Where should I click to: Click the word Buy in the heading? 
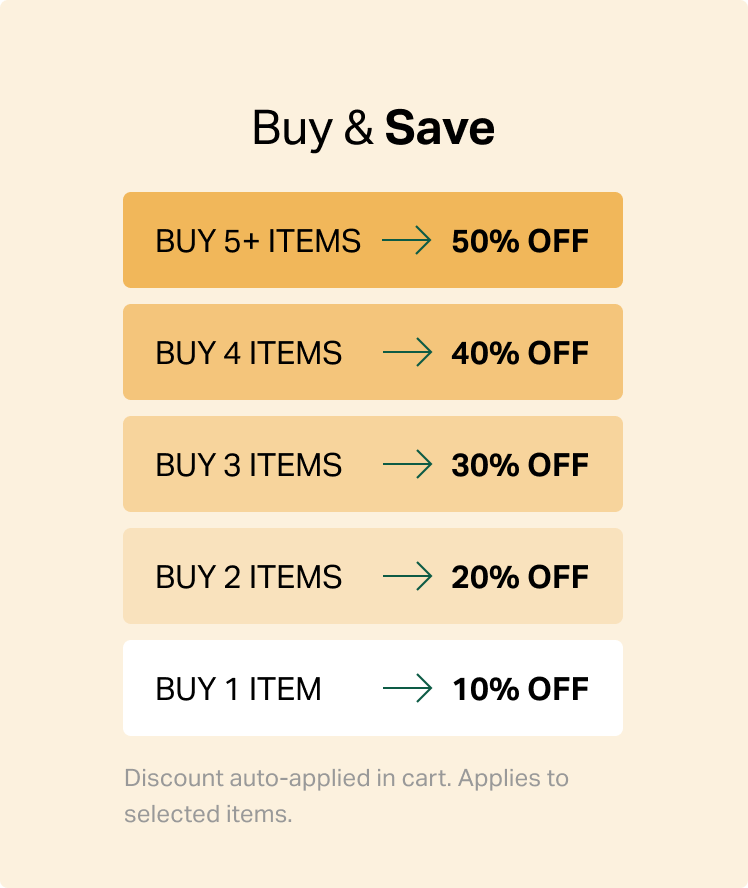[x=291, y=129]
